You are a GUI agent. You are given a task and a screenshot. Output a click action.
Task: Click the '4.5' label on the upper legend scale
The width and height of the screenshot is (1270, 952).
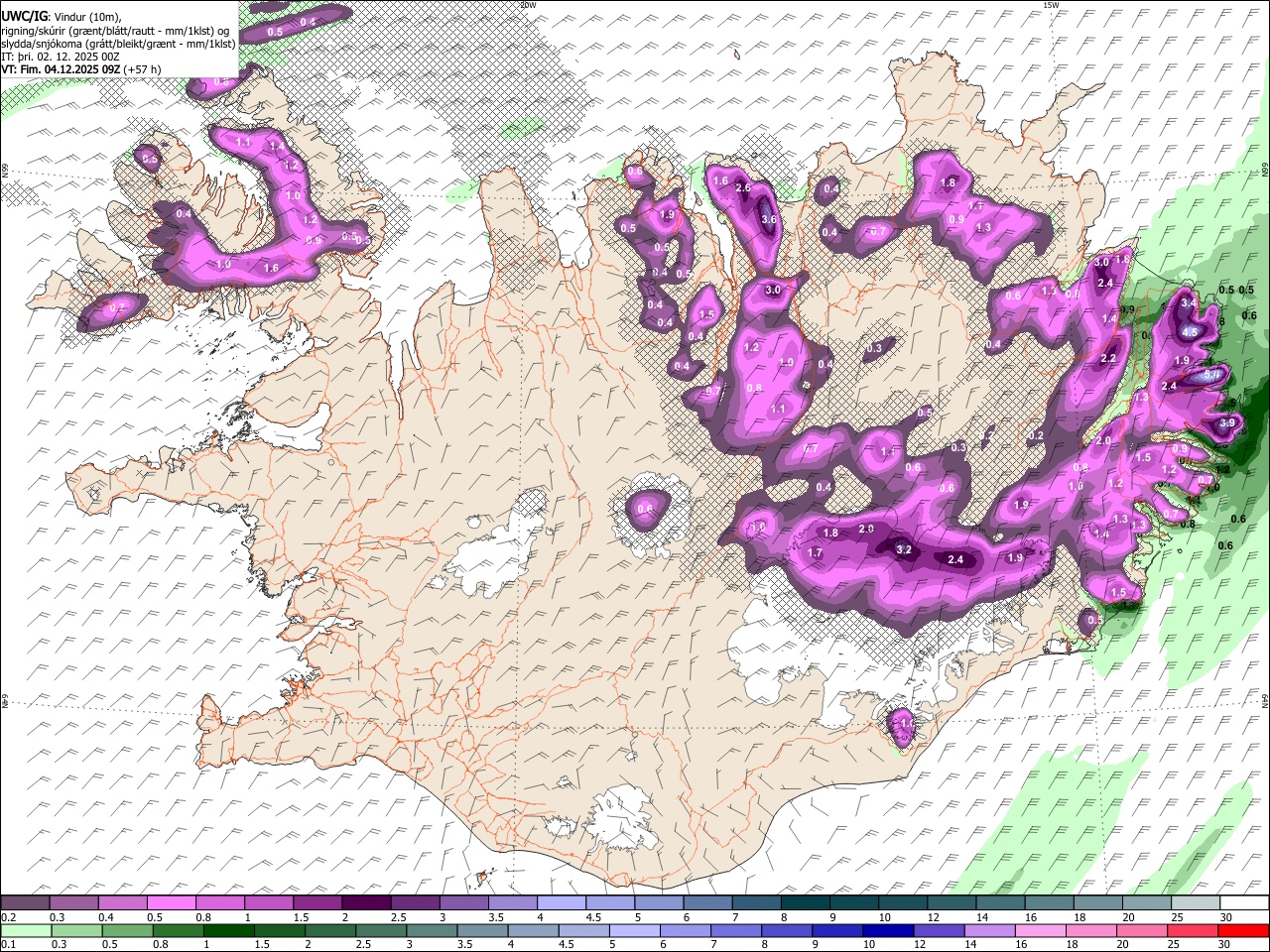click(593, 918)
